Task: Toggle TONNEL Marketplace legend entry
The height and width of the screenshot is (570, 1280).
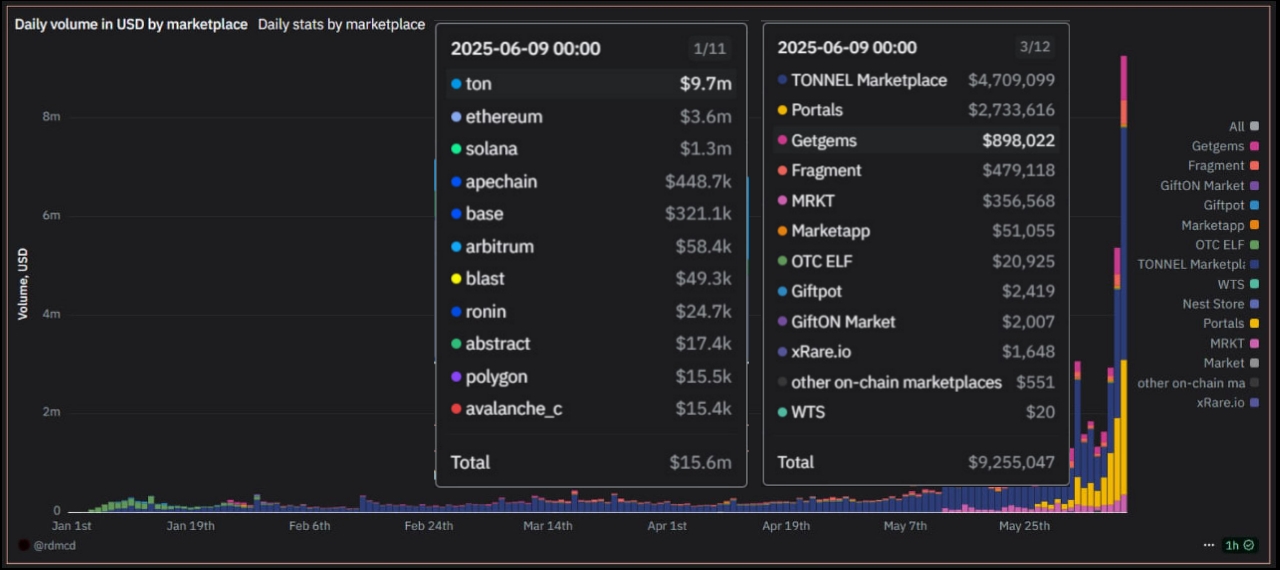Action: [1198, 264]
